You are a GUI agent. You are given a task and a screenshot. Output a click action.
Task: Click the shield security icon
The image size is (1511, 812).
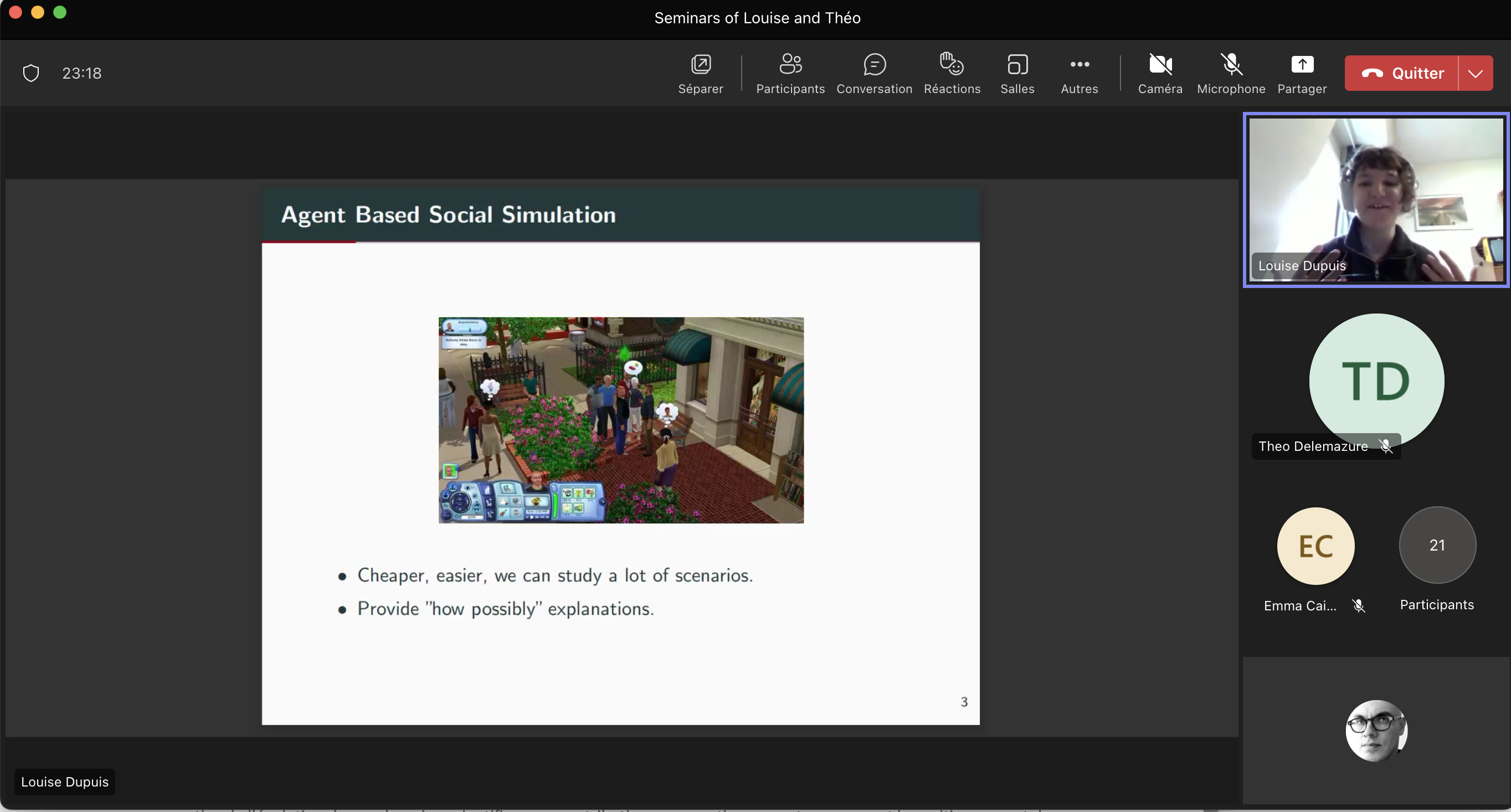(x=30, y=73)
